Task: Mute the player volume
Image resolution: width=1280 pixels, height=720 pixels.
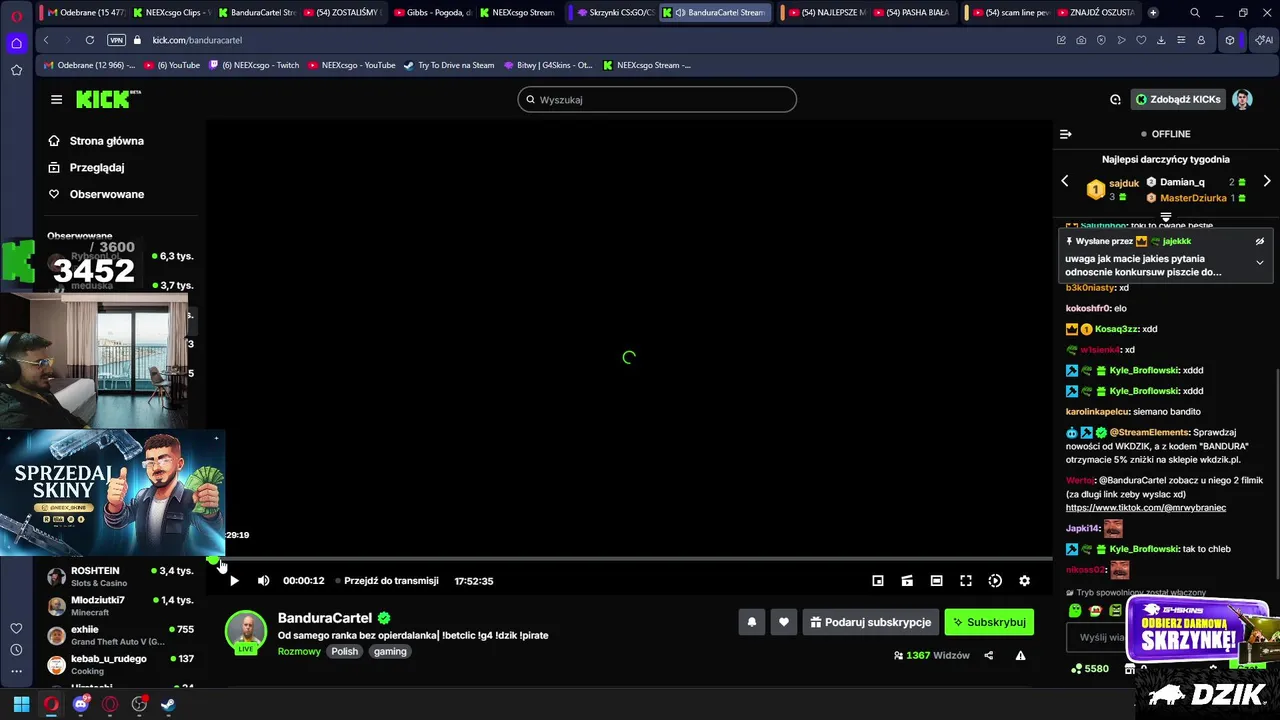Action: click(263, 581)
